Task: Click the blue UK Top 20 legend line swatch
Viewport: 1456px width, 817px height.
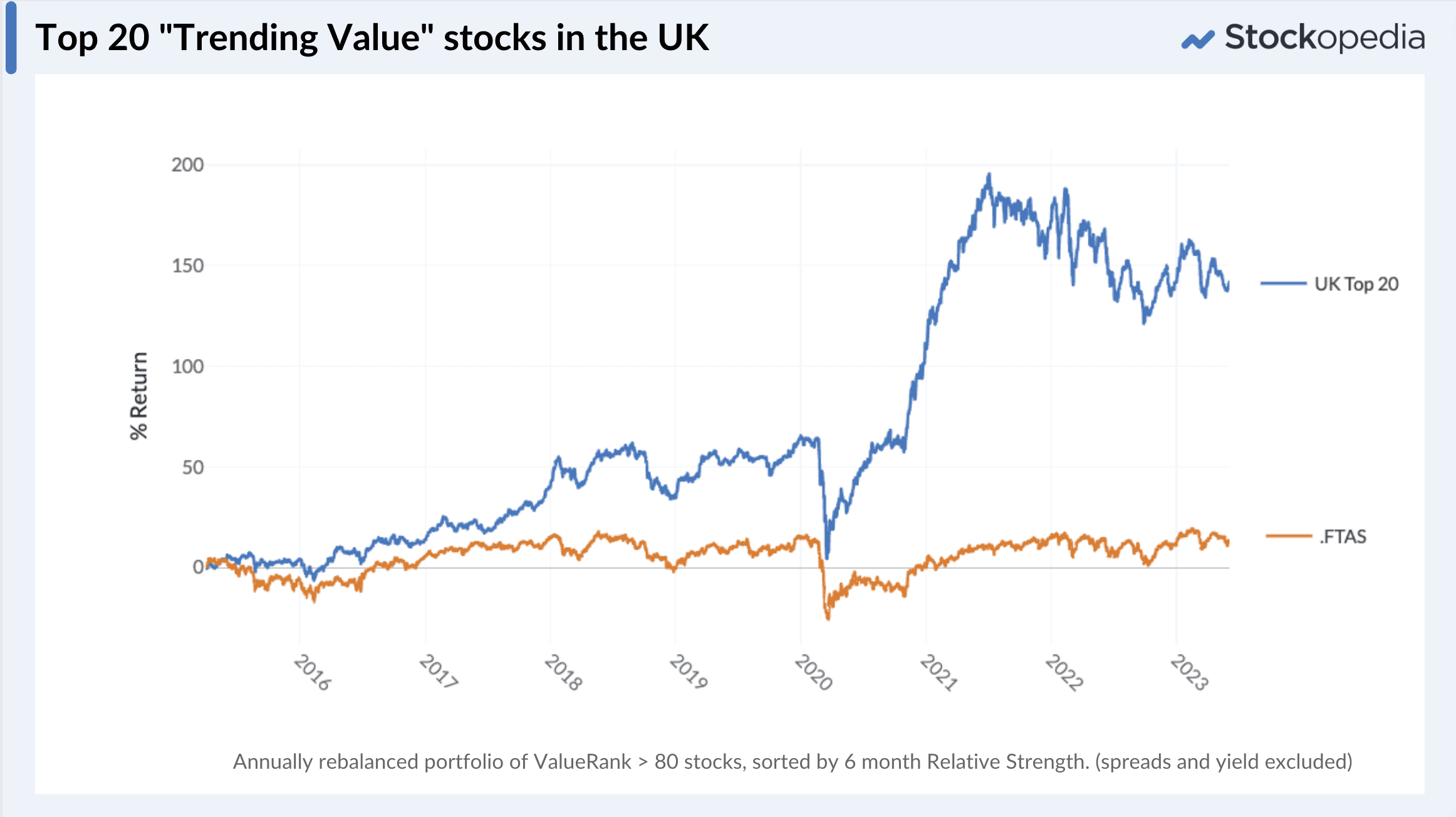Action: tap(1283, 284)
